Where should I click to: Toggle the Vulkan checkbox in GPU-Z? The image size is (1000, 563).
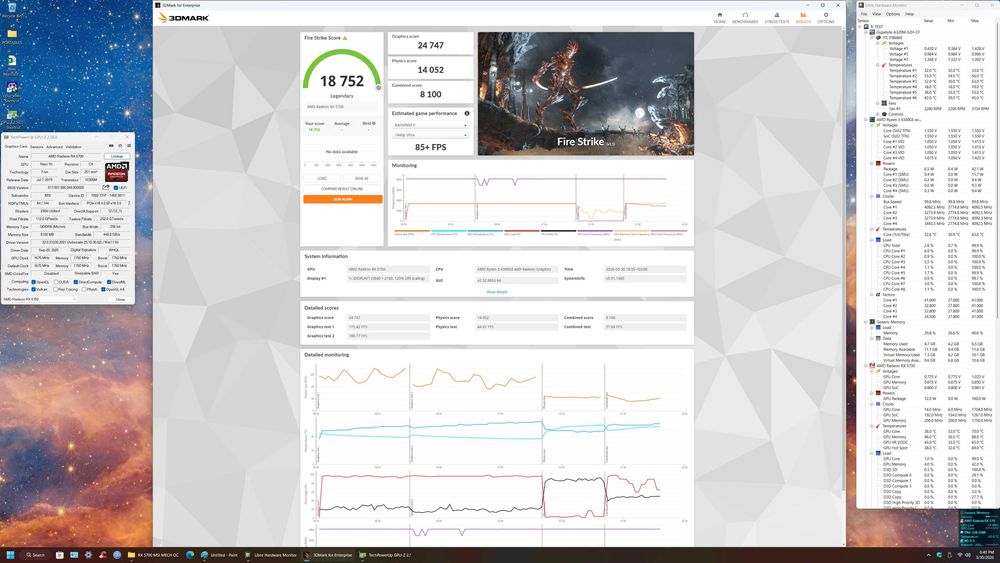point(34,289)
